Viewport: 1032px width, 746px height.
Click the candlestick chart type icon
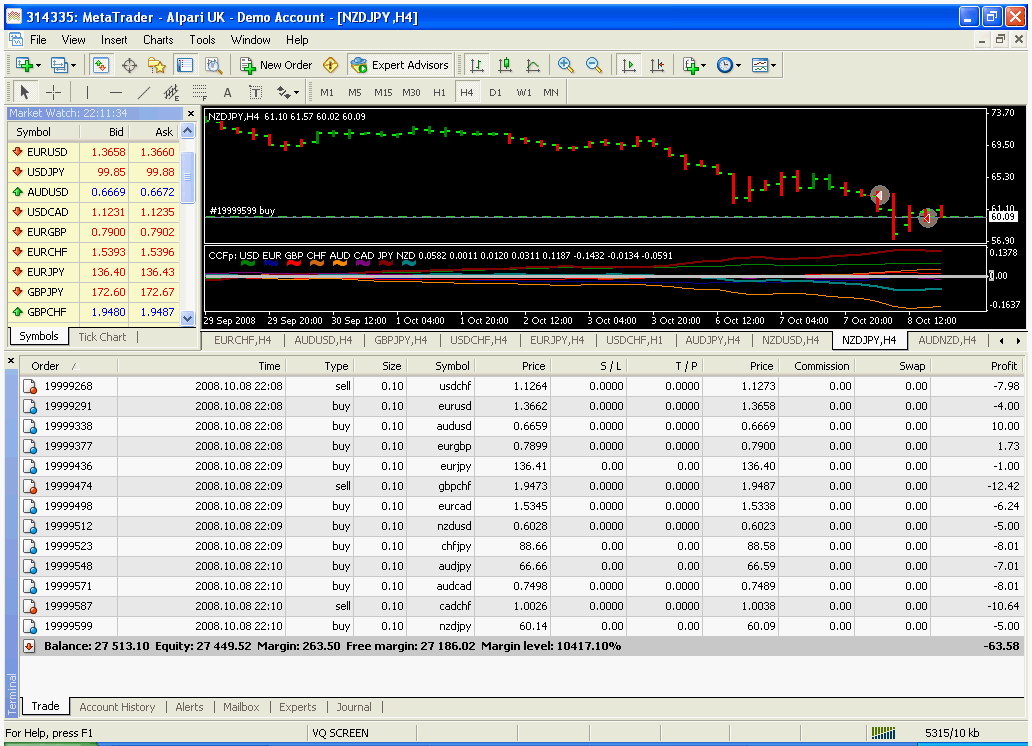[505, 65]
